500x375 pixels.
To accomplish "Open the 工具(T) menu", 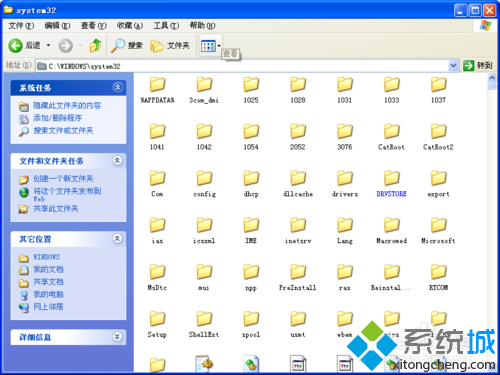I will click(166, 26).
